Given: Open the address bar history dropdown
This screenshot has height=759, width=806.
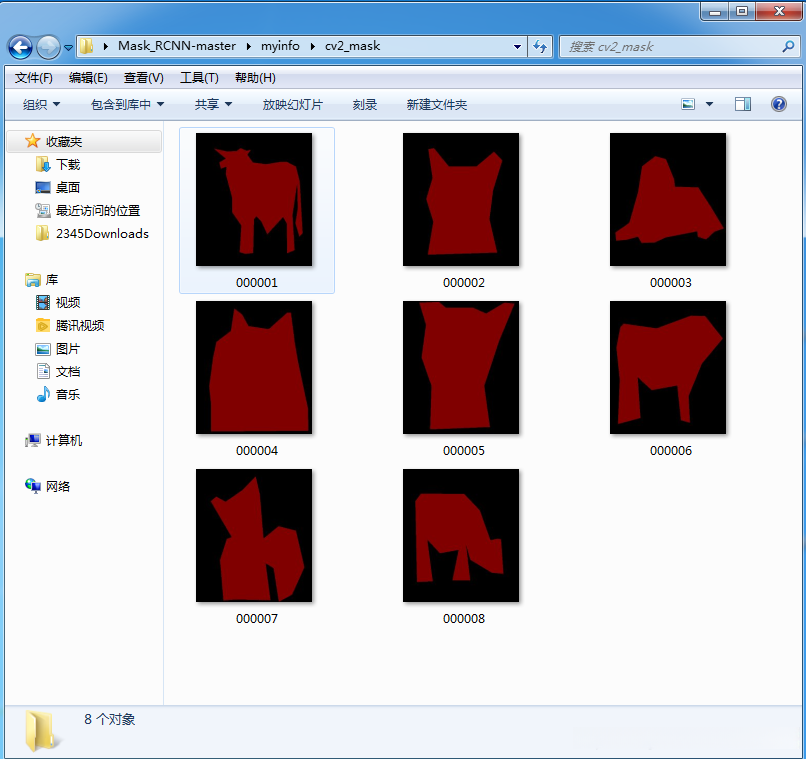Looking at the screenshot, I should (517, 47).
